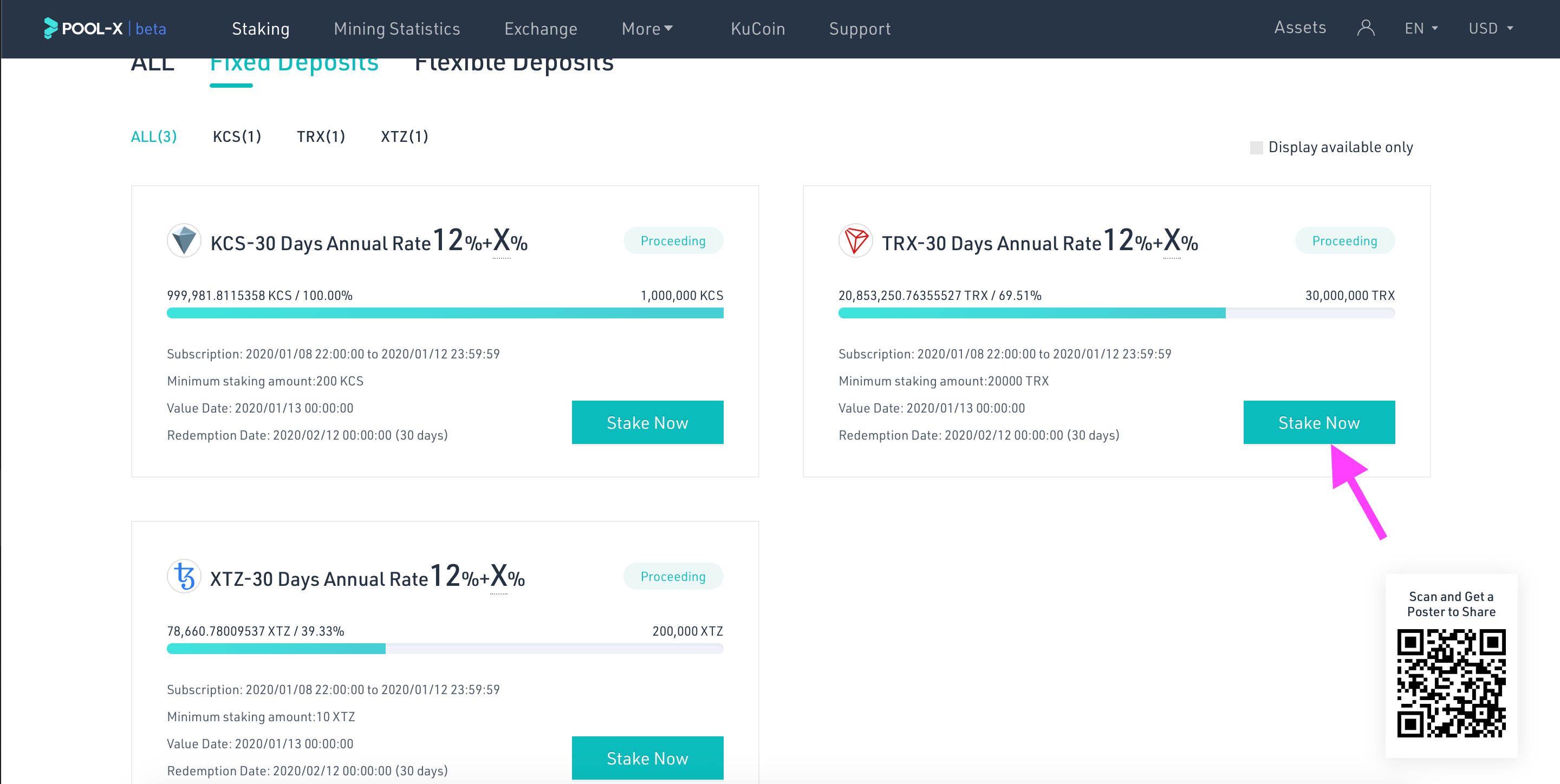The width and height of the screenshot is (1560, 784).
Task: Click '20,853,250.76355527 TRX / 69.51%' text
Action: pyautogui.click(x=940, y=296)
